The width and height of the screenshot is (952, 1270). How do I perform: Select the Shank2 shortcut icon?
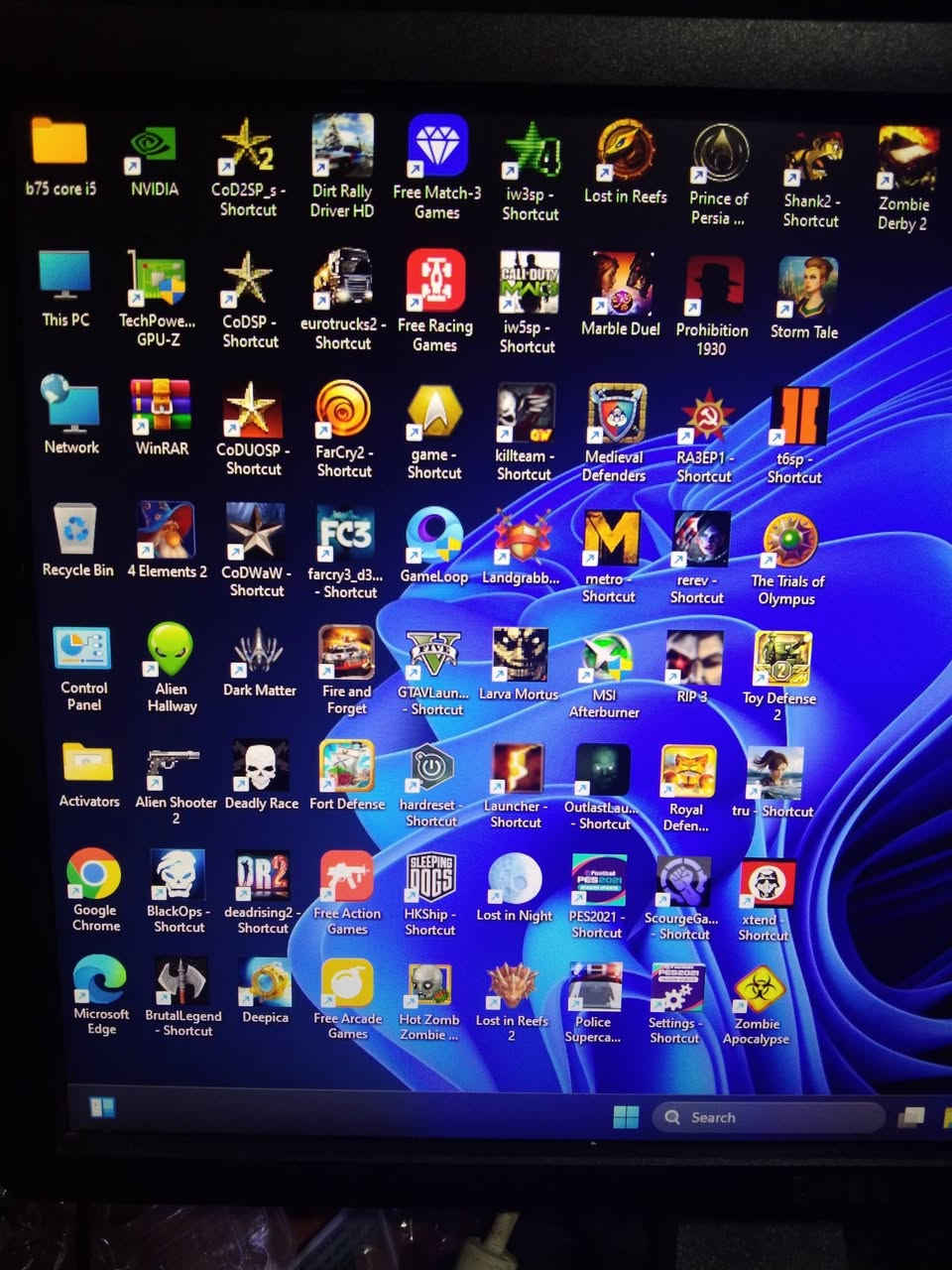[x=812, y=159]
